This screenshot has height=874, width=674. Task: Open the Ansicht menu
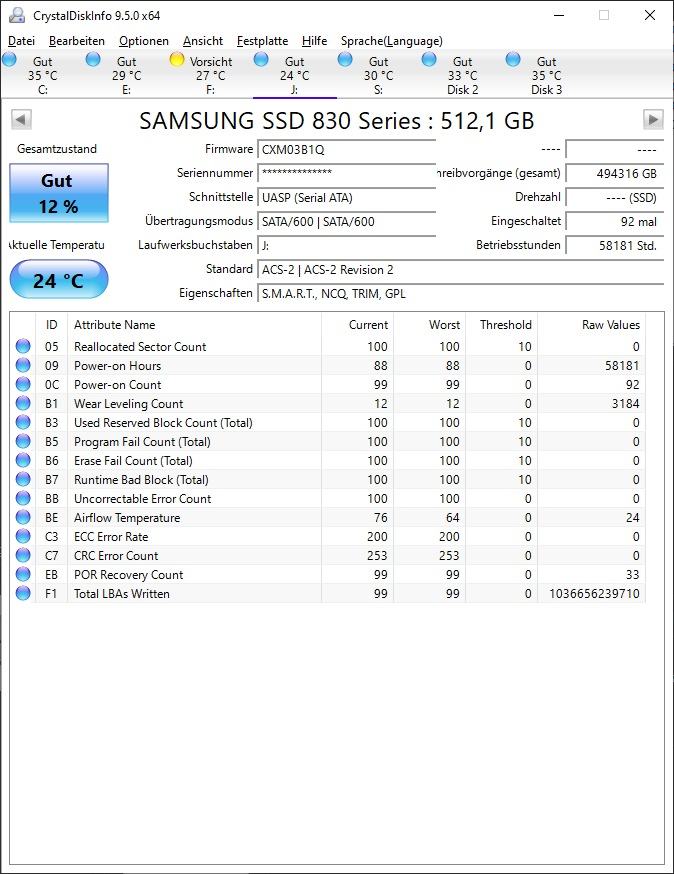click(202, 41)
